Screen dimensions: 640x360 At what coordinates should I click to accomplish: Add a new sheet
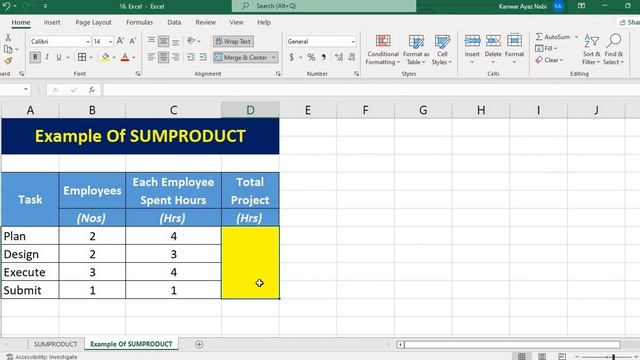point(199,344)
